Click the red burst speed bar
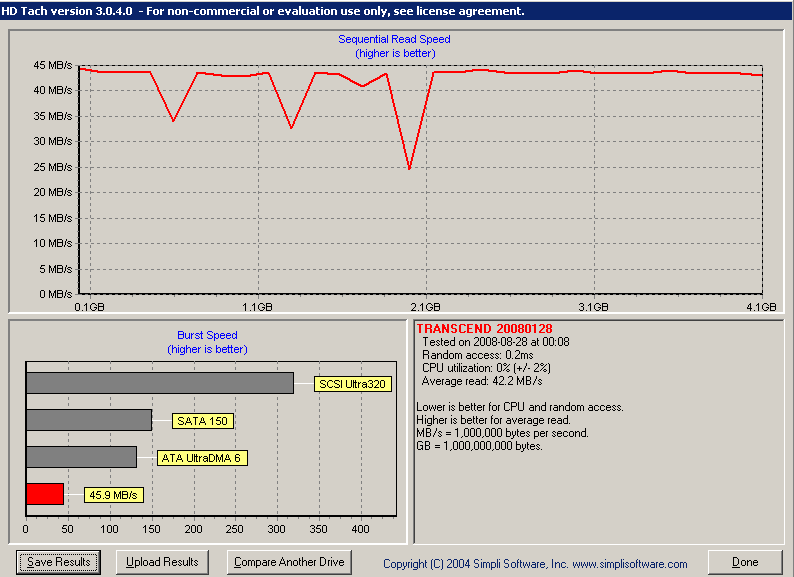Viewport: 794px width, 577px height. pyautogui.click(x=45, y=494)
